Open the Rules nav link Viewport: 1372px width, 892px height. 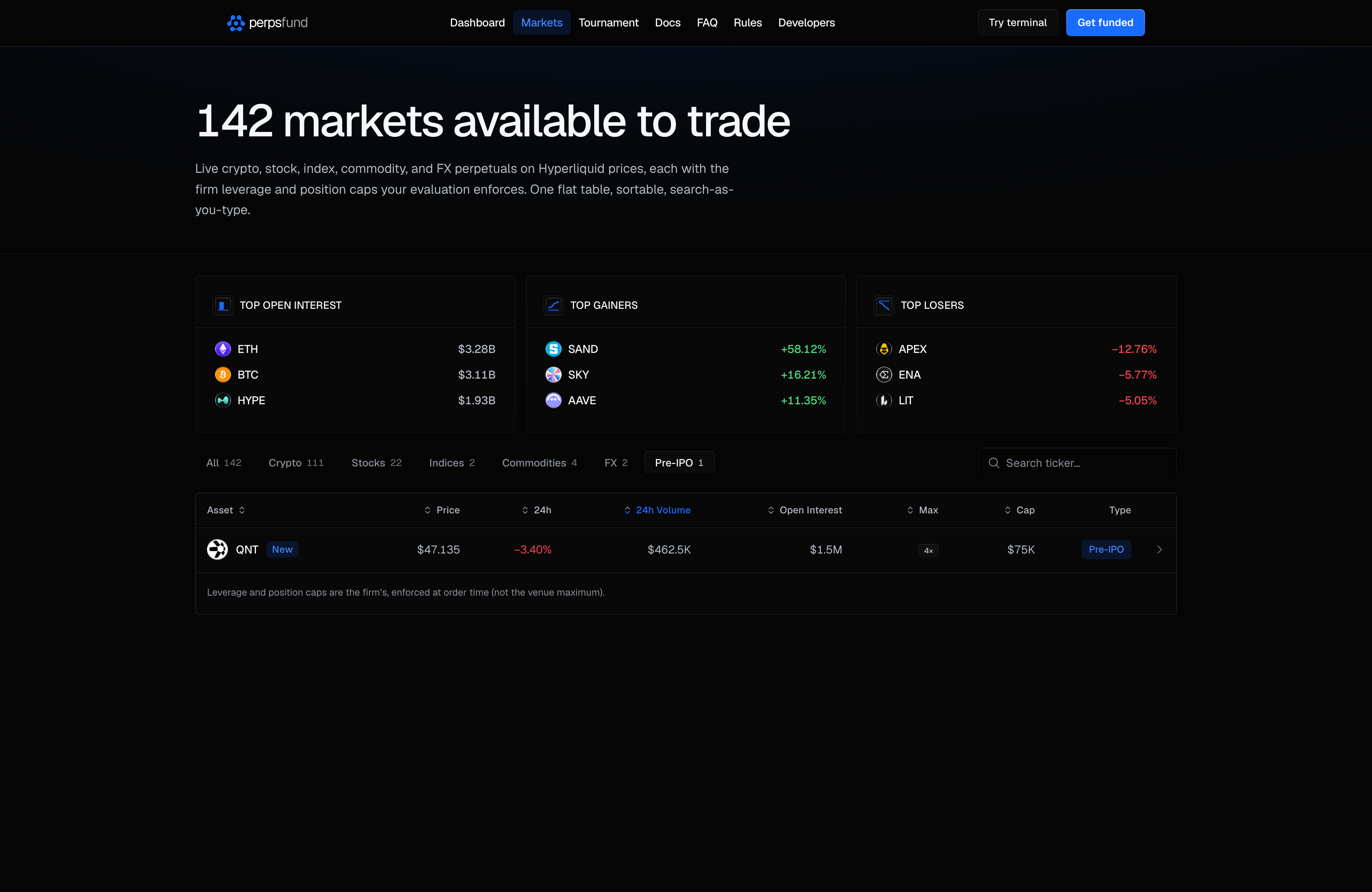point(748,22)
